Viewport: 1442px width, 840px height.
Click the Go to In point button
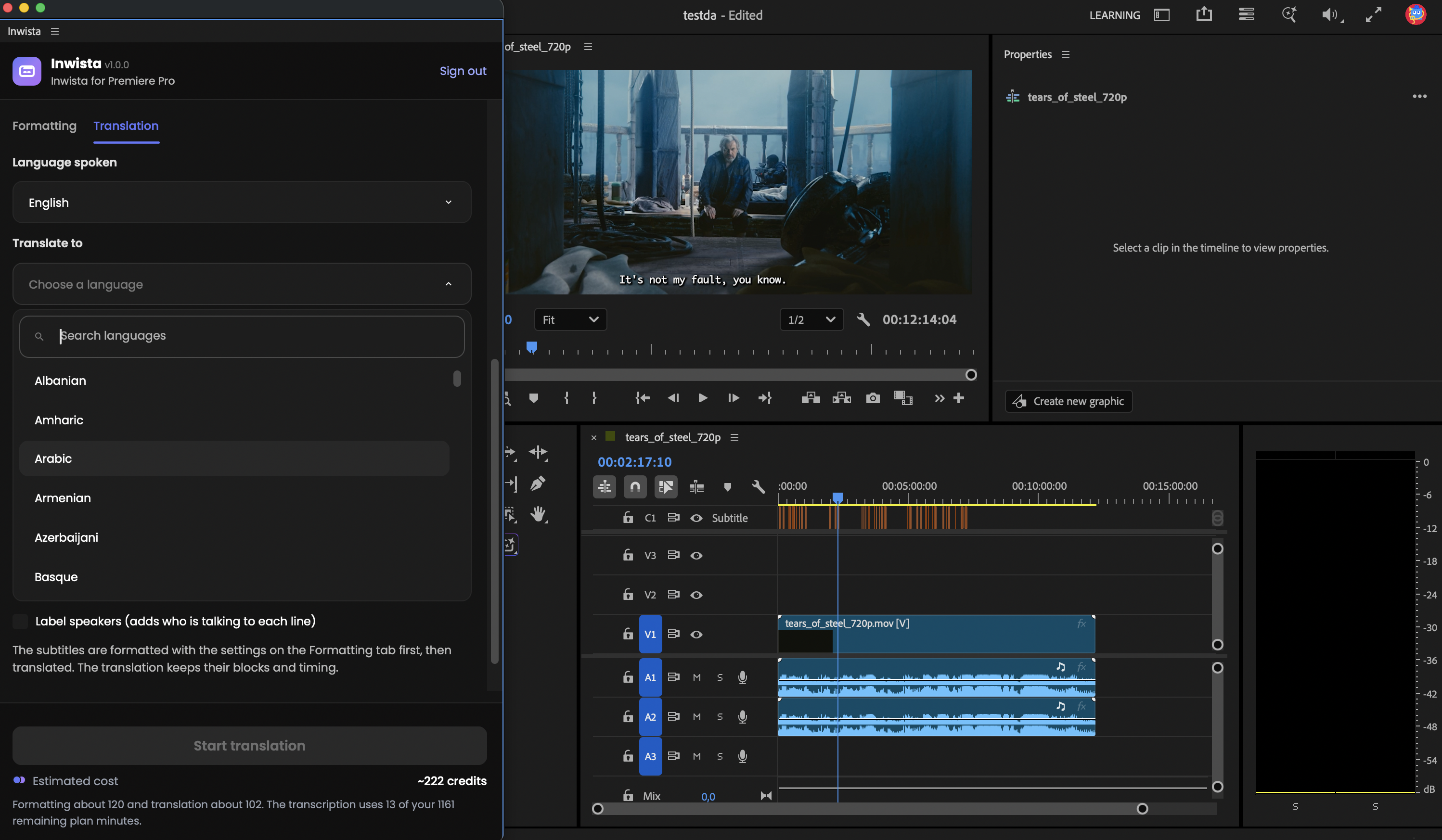click(x=642, y=398)
